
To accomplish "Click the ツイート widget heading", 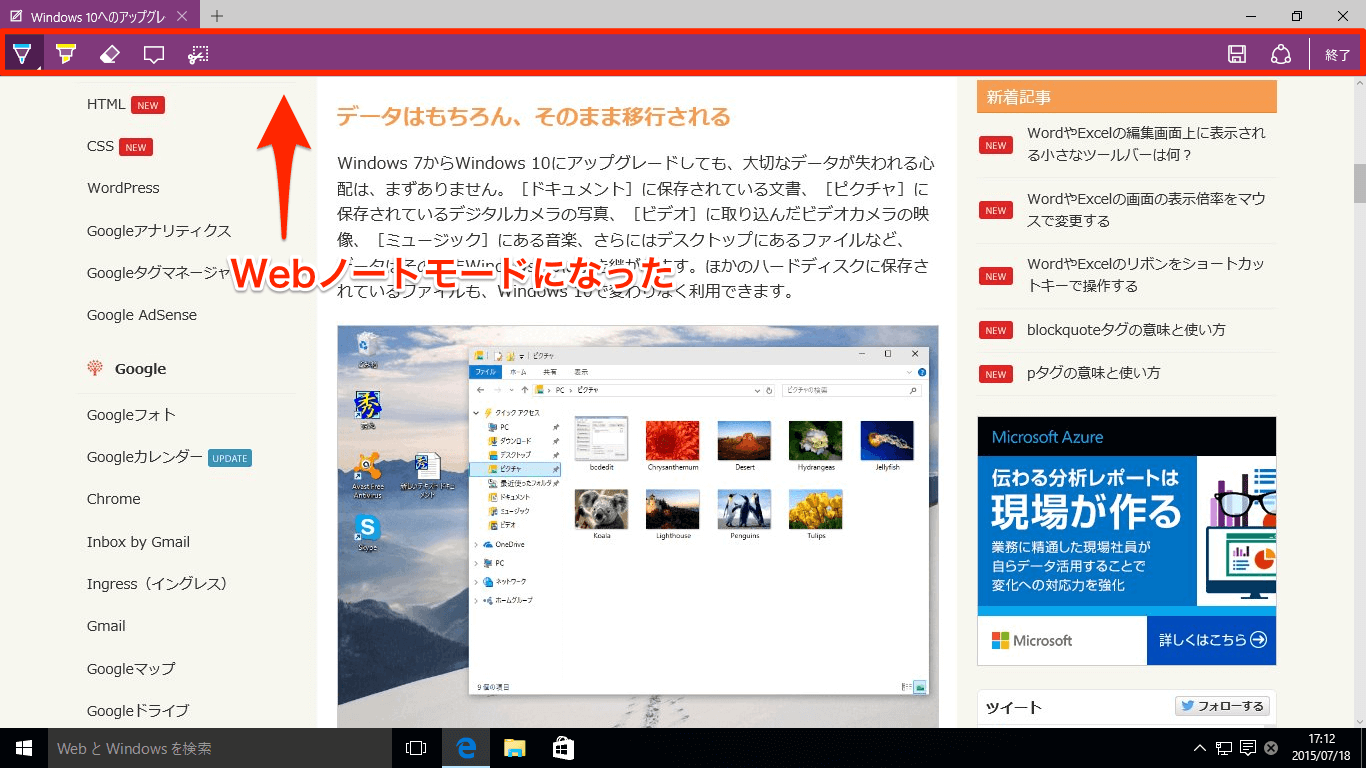I will (x=1014, y=707).
